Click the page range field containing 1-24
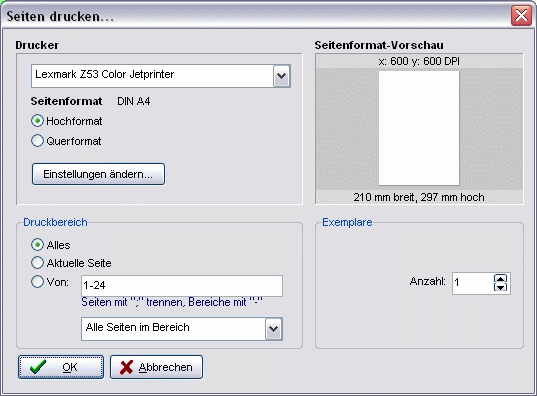 tap(182, 286)
